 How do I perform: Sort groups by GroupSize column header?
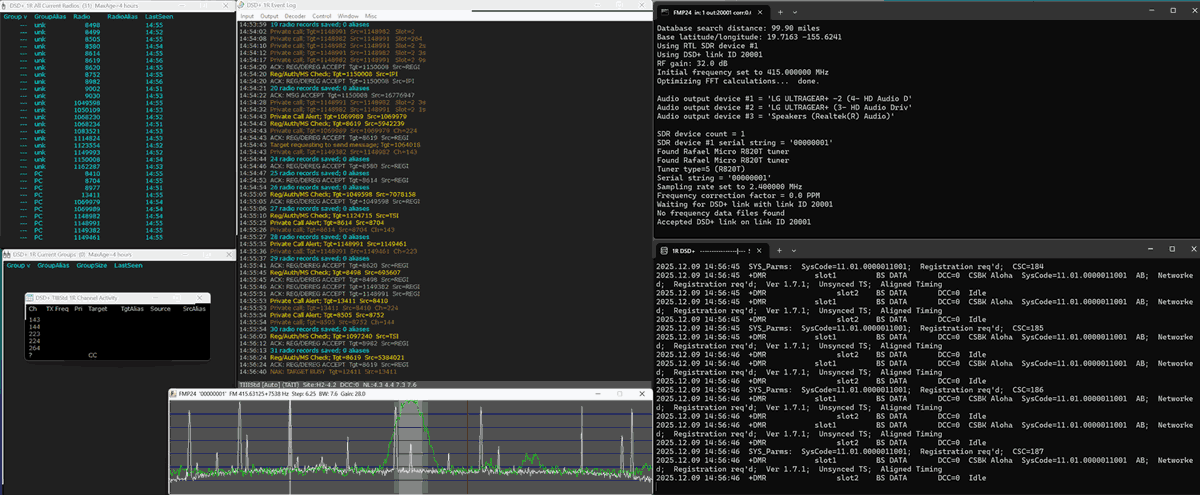(x=92, y=266)
